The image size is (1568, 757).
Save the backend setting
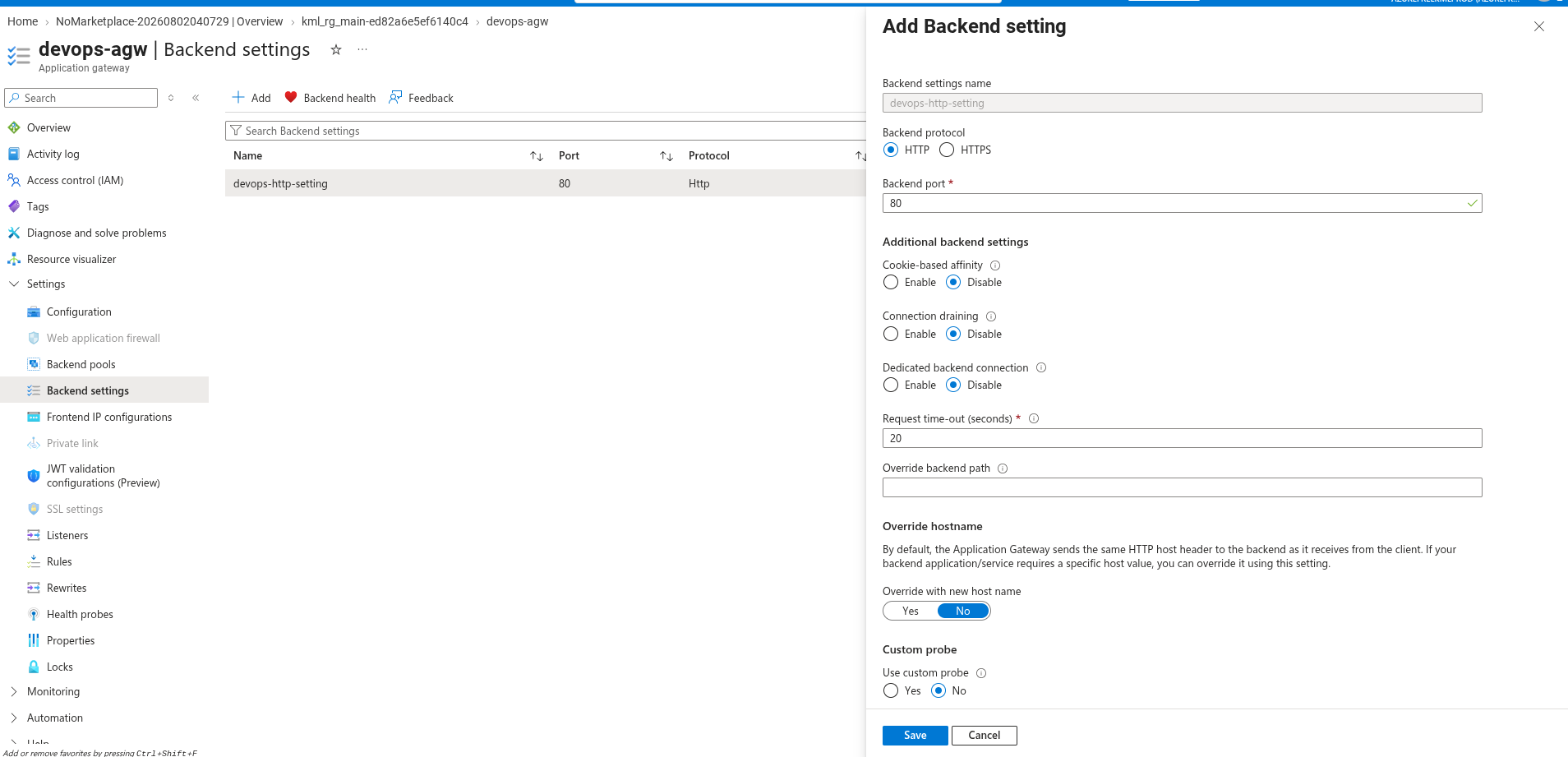click(x=915, y=736)
